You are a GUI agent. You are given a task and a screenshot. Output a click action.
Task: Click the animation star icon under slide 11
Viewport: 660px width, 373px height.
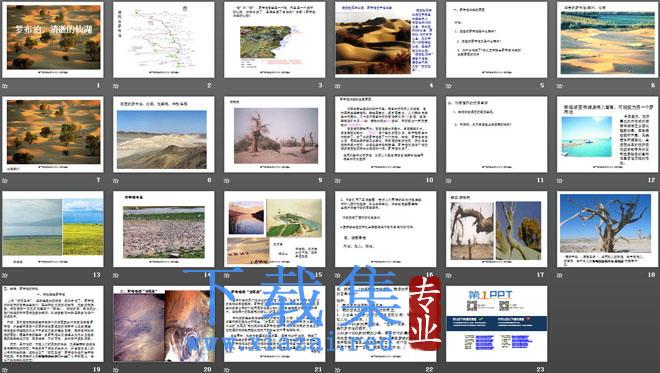click(x=449, y=180)
